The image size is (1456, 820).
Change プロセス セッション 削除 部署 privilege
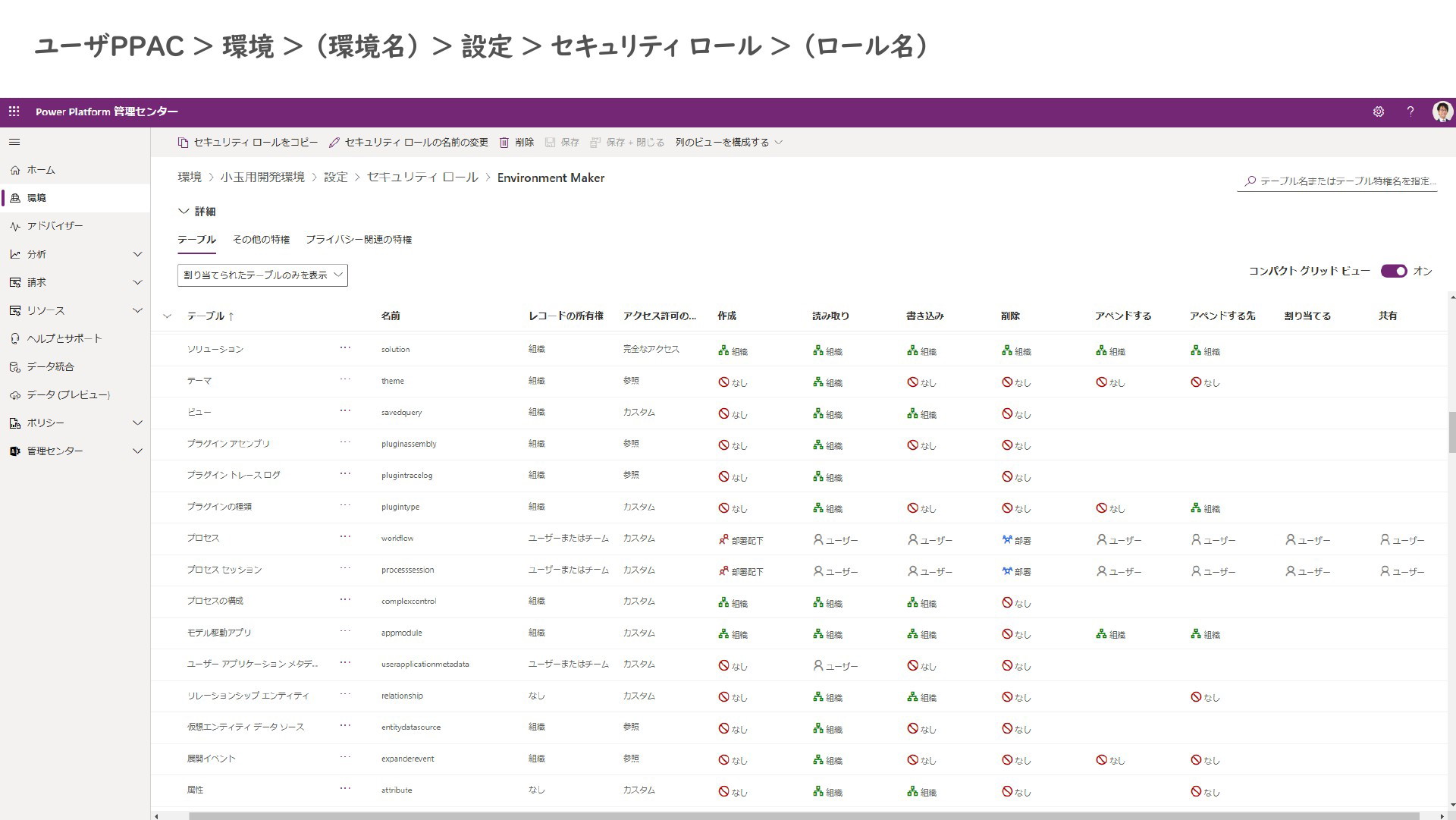click(x=1016, y=571)
